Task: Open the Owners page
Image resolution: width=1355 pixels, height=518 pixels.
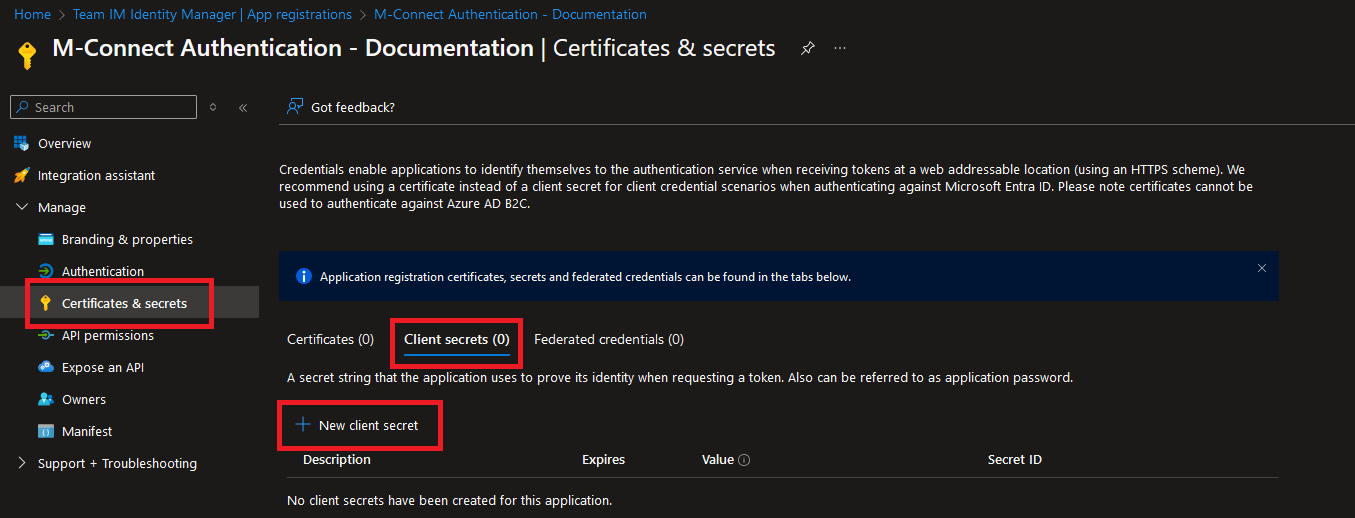Action: 84,399
